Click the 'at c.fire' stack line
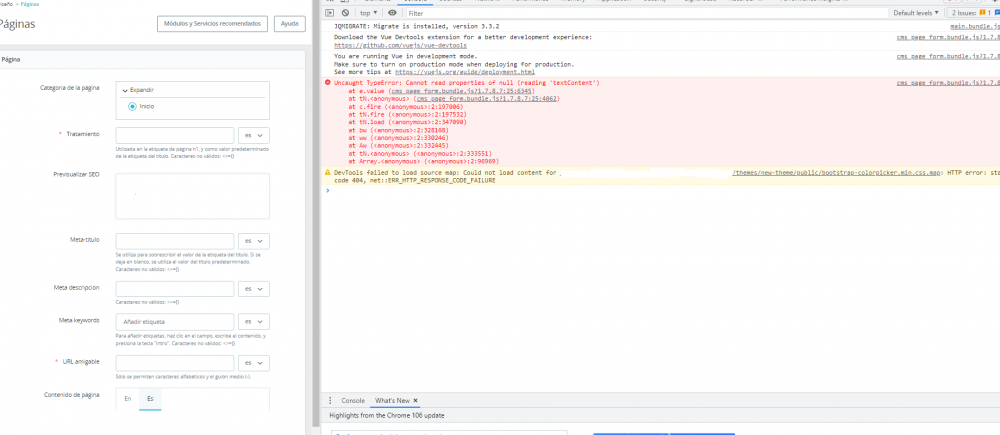Image resolution: width=1000 pixels, height=435 pixels. coord(406,107)
